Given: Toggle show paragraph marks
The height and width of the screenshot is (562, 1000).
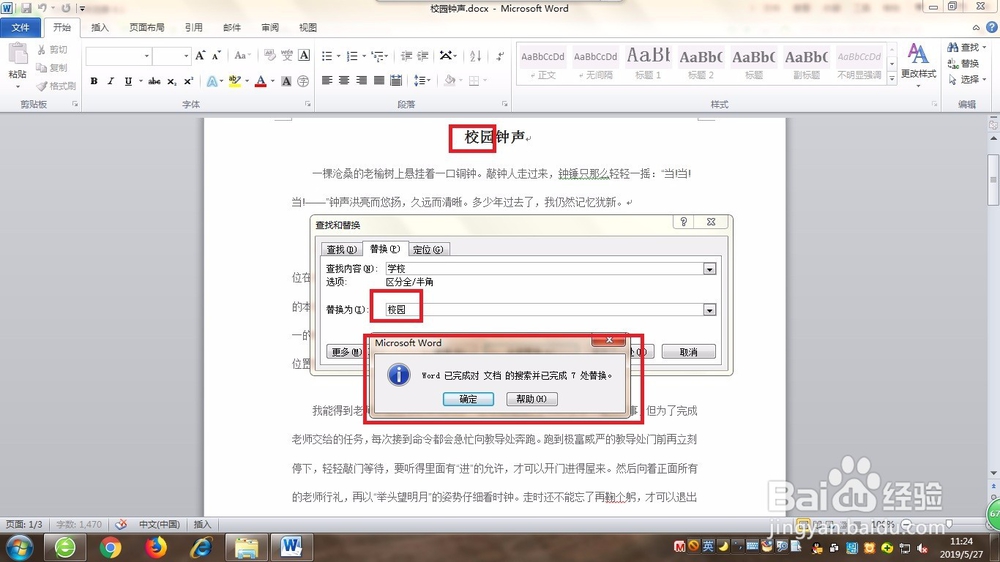Looking at the screenshot, I should [x=500, y=56].
